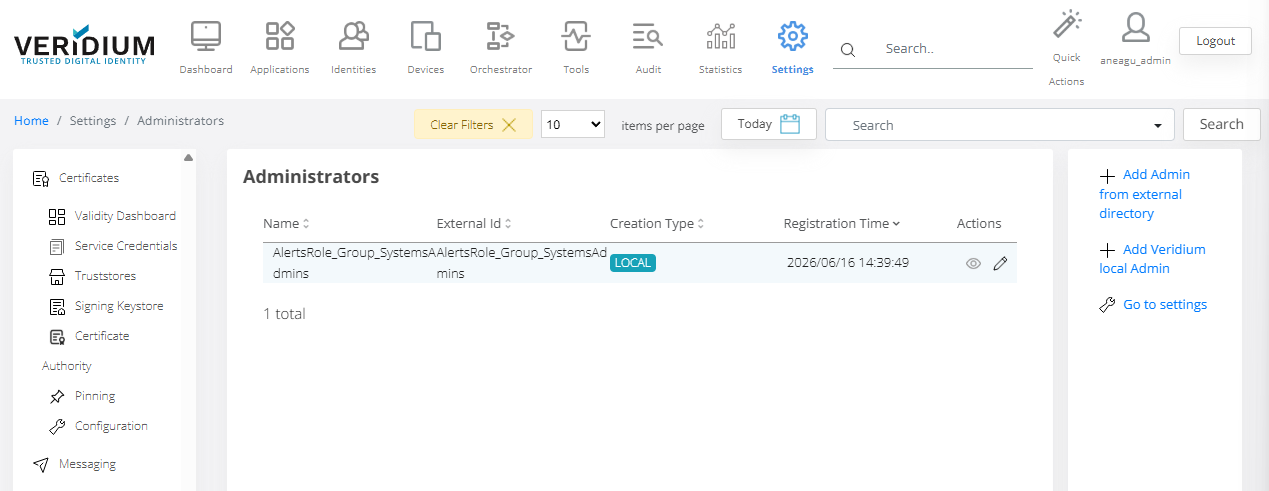This screenshot has height=491, width=1269.
Task: Click the Today date button
Action: 769,124
